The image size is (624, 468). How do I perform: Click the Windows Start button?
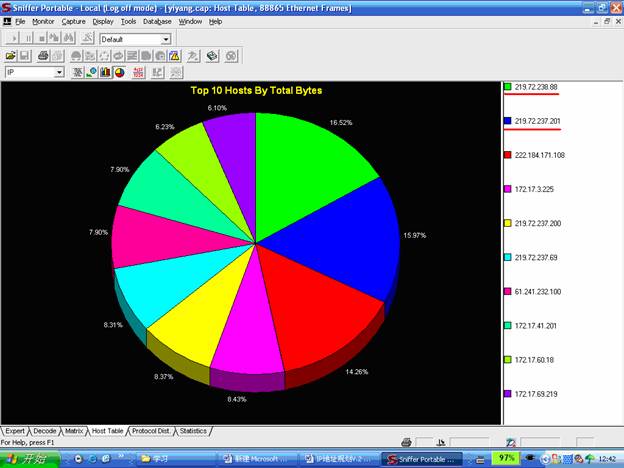pos(30,459)
